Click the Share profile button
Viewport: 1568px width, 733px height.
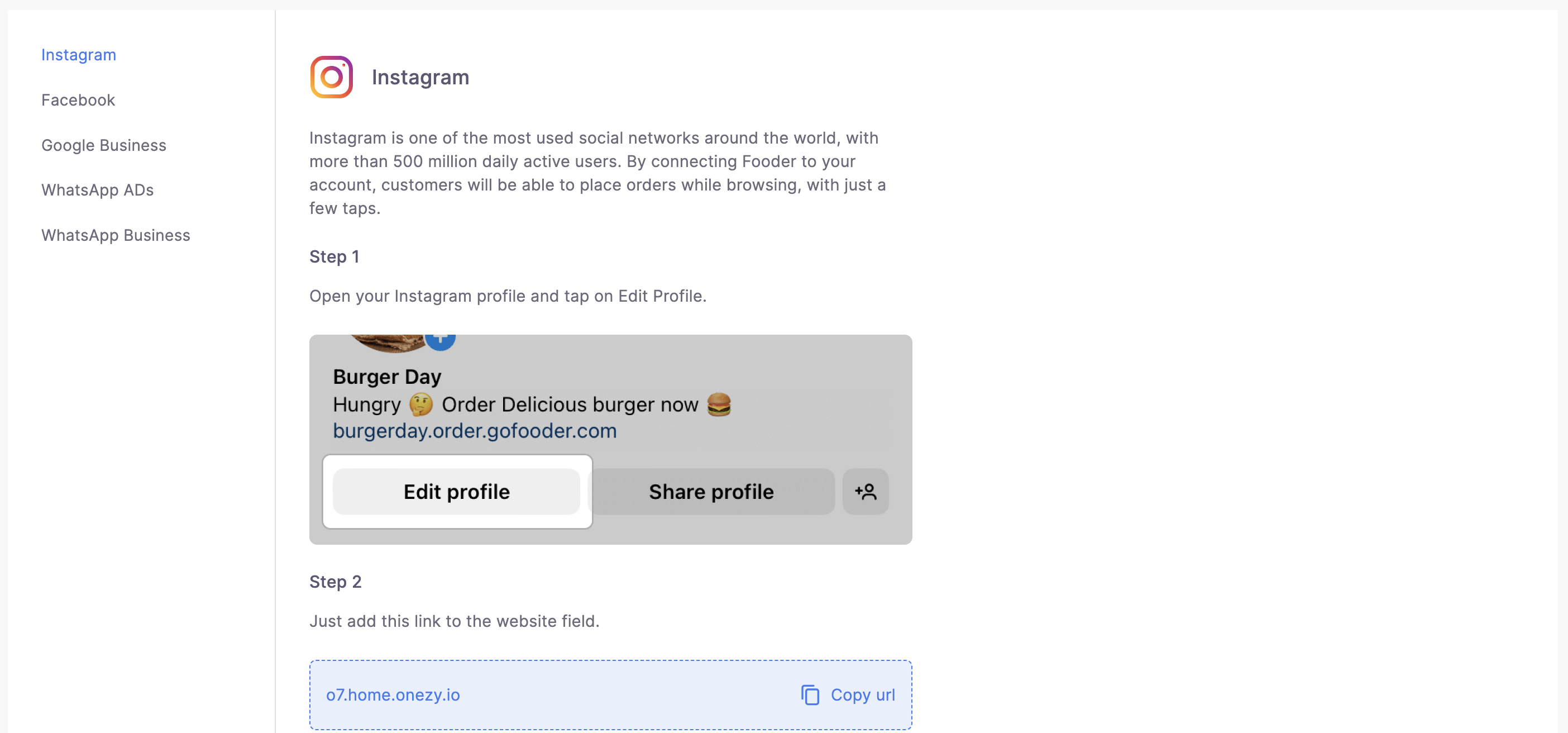point(711,491)
